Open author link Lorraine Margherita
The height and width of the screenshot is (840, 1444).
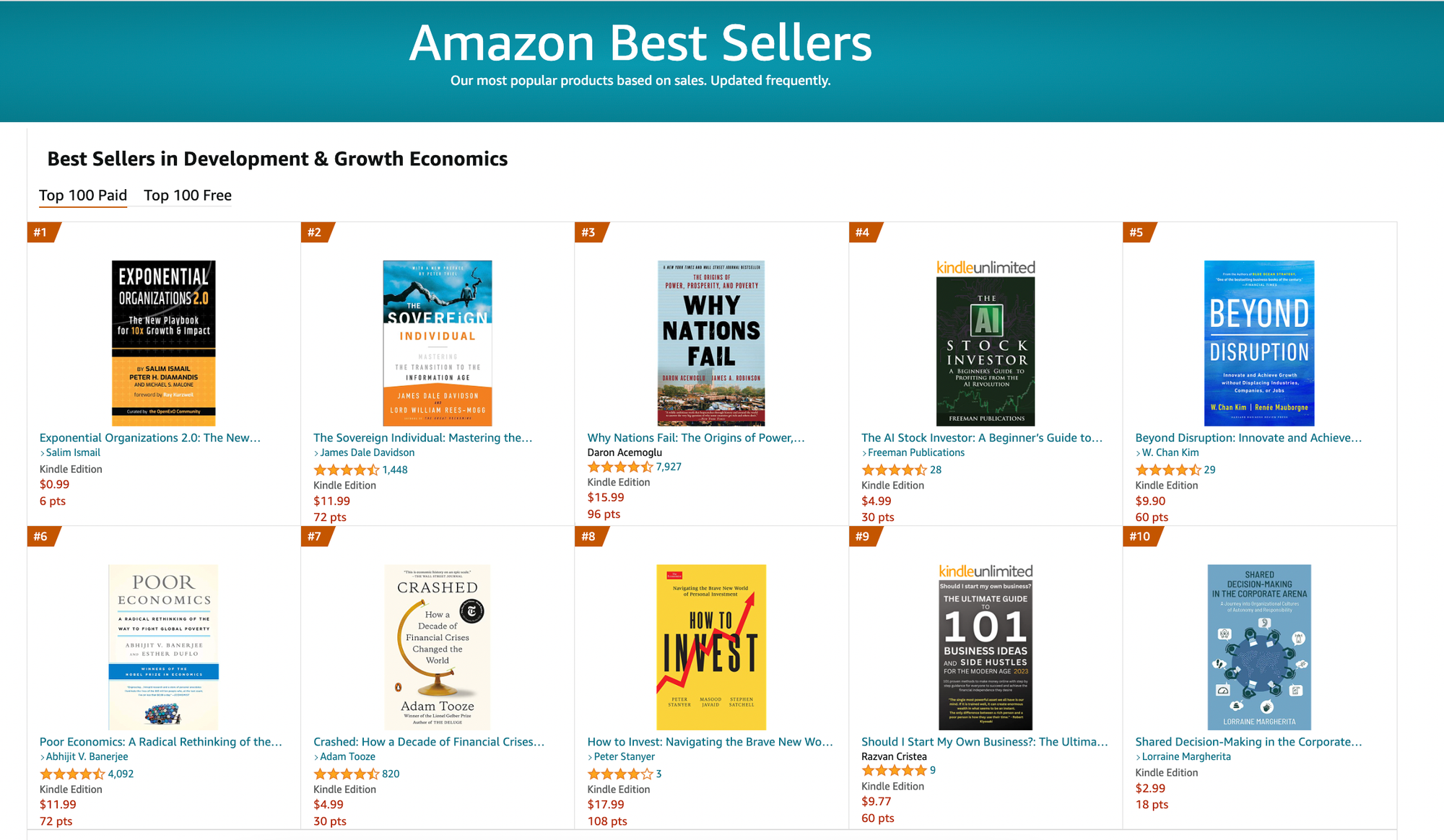click(1186, 756)
